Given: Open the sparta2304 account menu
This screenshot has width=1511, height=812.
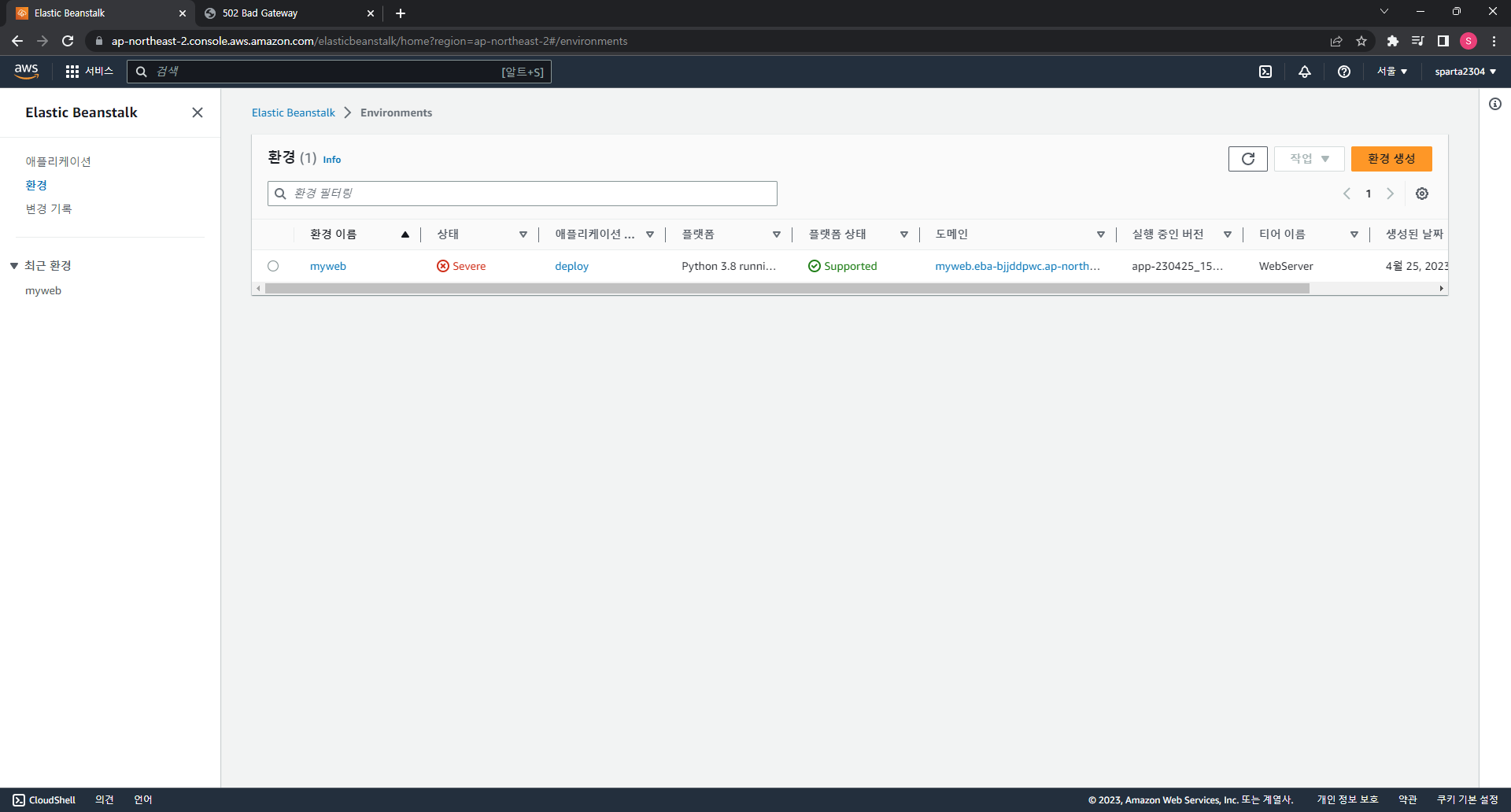Looking at the screenshot, I should pyautogui.click(x=1465, y=72).
